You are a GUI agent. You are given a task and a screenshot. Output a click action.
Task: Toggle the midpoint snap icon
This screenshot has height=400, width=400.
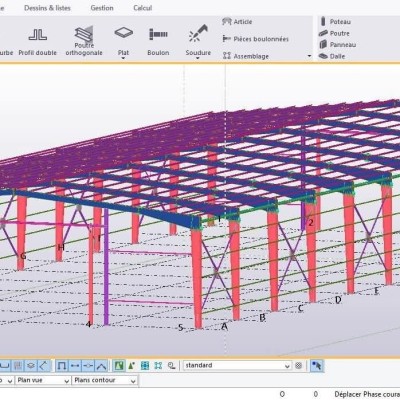point(88,366)
